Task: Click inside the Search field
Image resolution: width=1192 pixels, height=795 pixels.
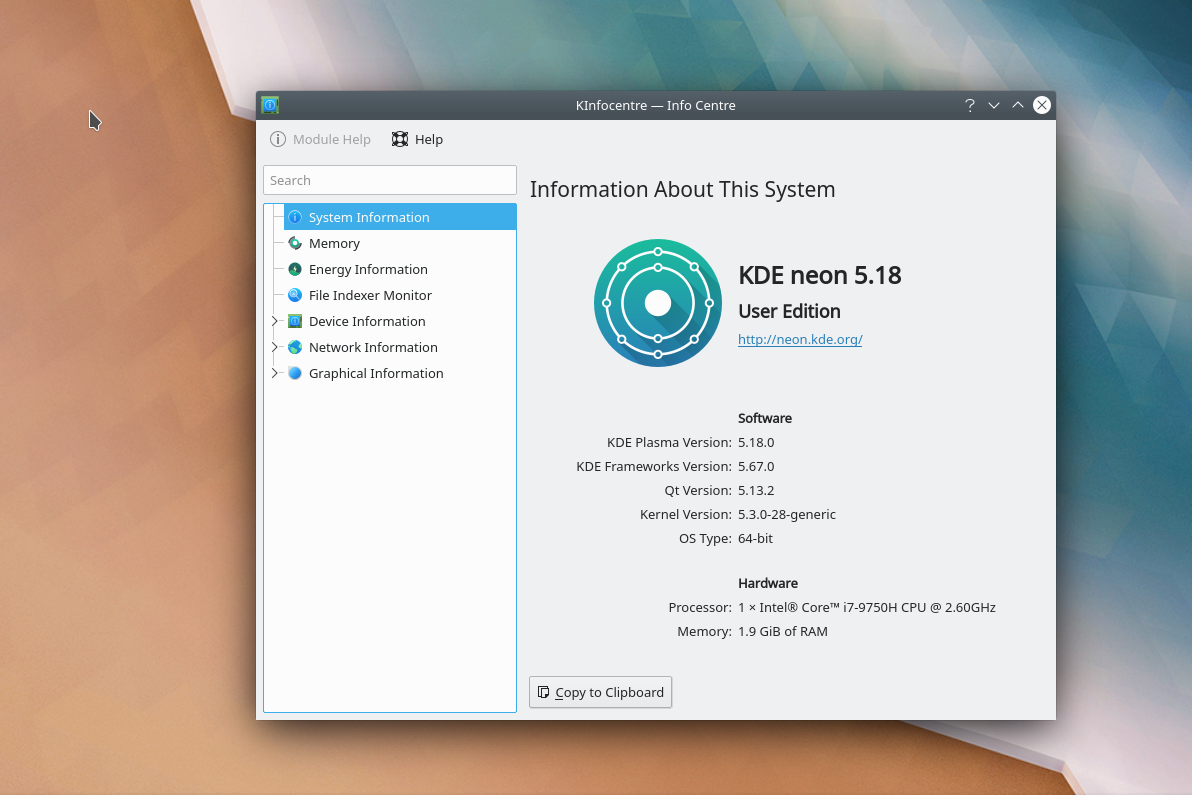Action: pyautogui.click(x=389, y=180)
